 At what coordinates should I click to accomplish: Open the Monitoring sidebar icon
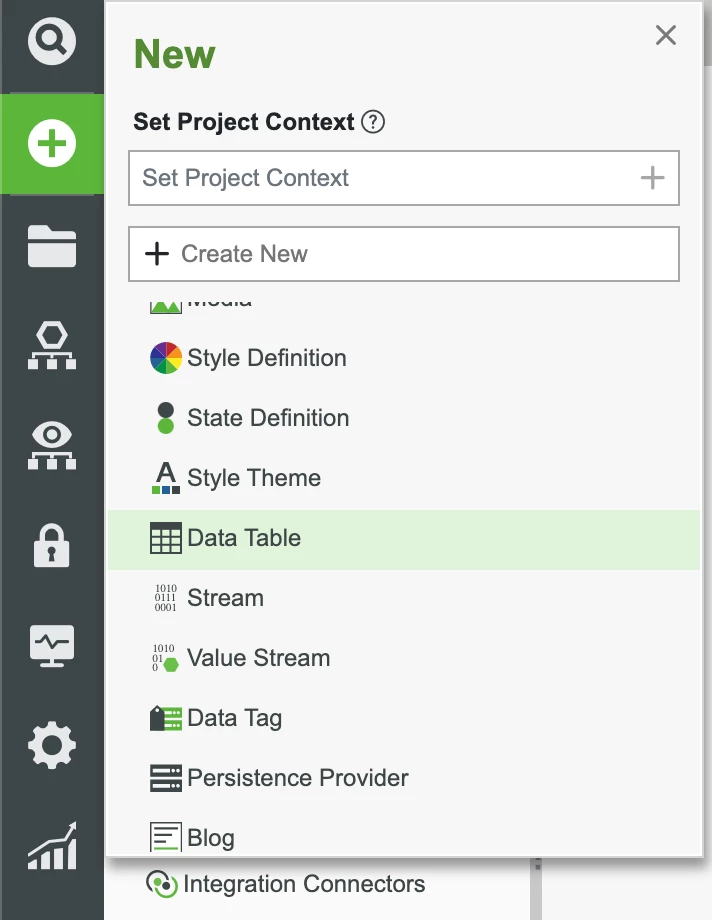pyautogui.click(x=51, y=645)
